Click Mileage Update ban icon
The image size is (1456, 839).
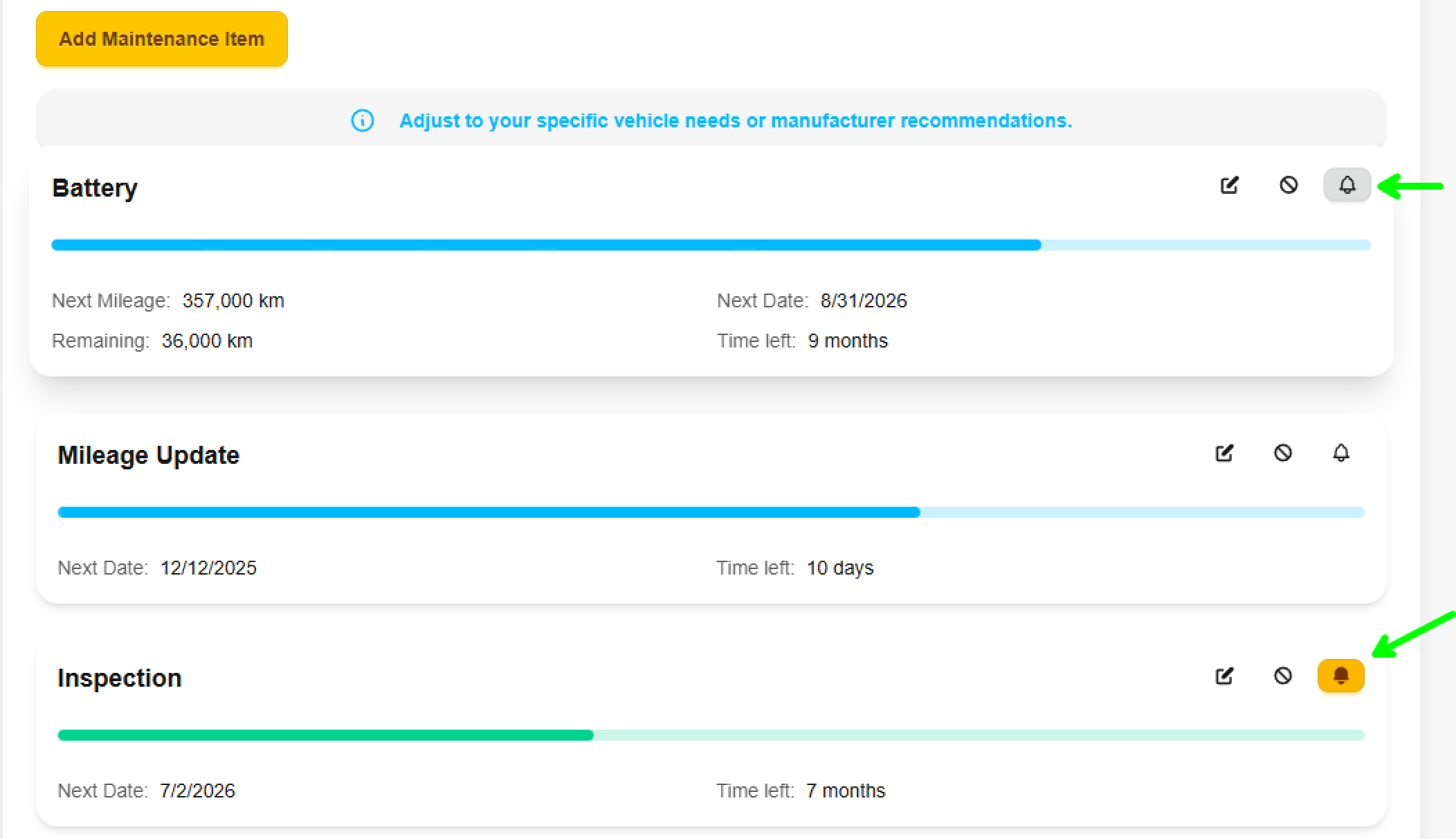[1282, 453]
